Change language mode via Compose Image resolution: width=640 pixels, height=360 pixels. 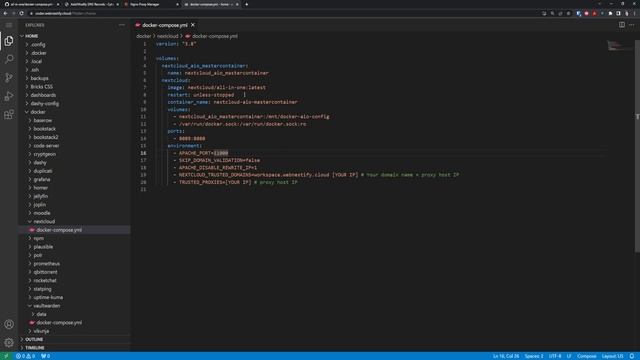tap(587, 356)
